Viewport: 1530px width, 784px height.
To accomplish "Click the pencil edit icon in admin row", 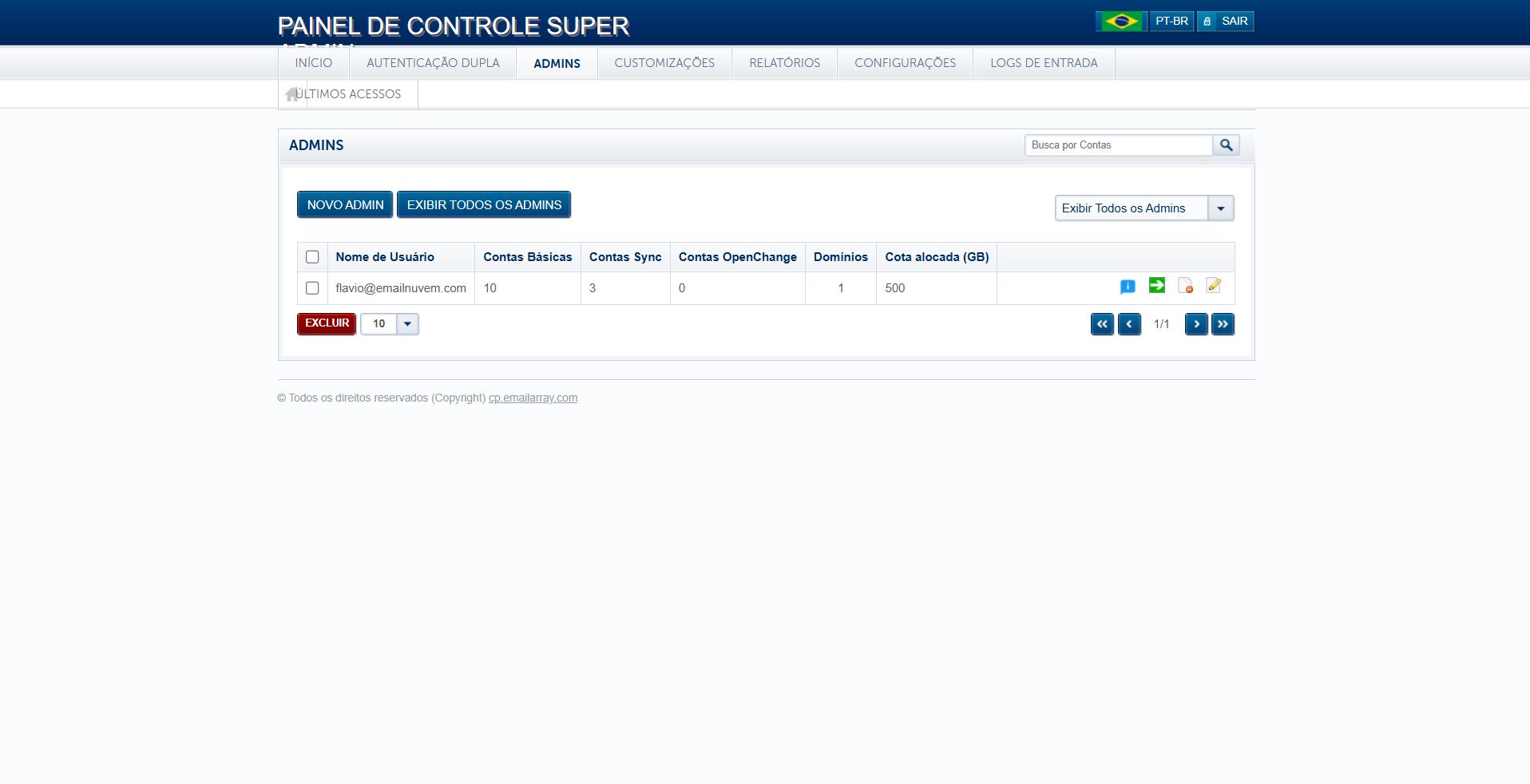I will click(1214, 285).
